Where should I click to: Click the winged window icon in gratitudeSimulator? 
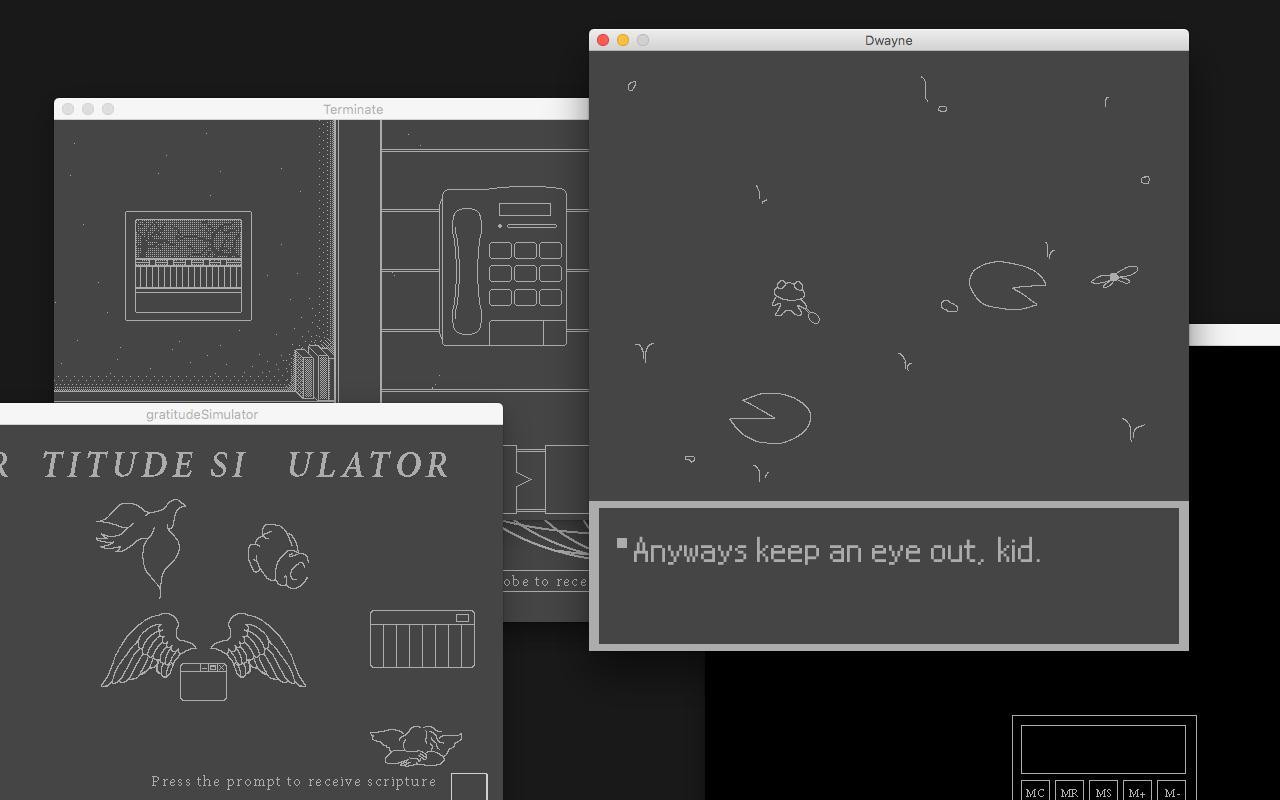click(x=203, y=656)
